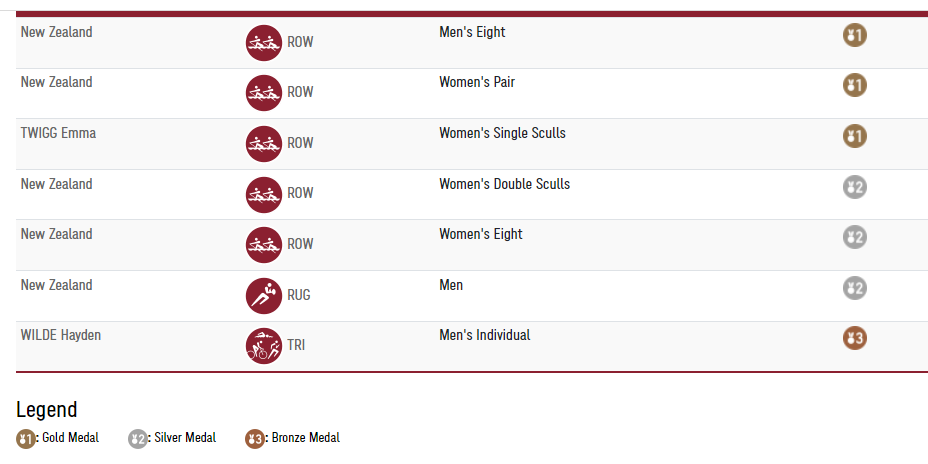Click the rugby sport icon
The width and height of the screenshot is (928, 464).
coord(264,295)
